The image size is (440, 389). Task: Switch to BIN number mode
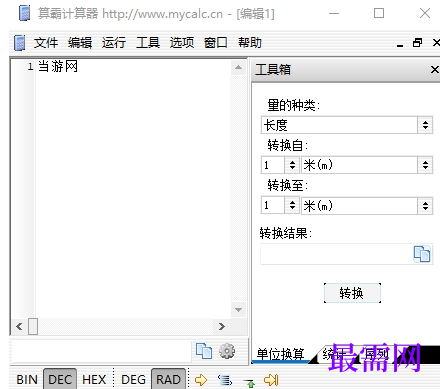coord(27,379)
